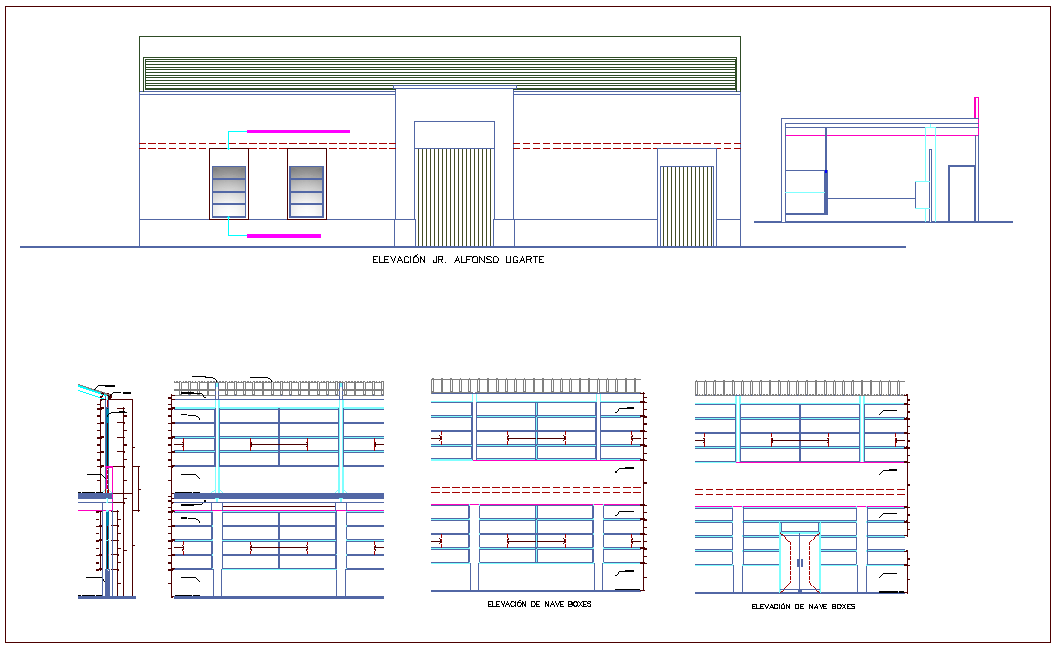Click the smaller striped door beside the central gate
Screen dimensions: 1057x646
(686, 206)
